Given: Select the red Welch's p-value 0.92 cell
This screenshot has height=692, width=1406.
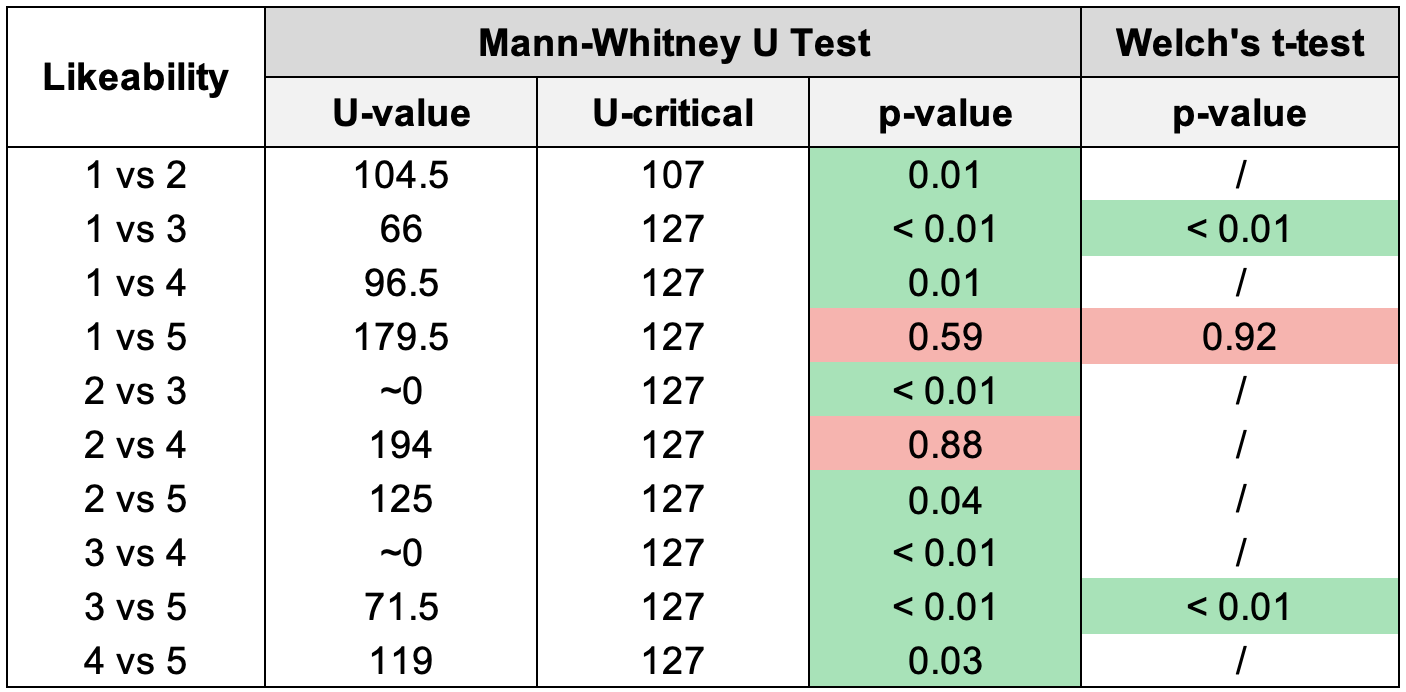Looking at the screenshot, I should point(1240,337).
